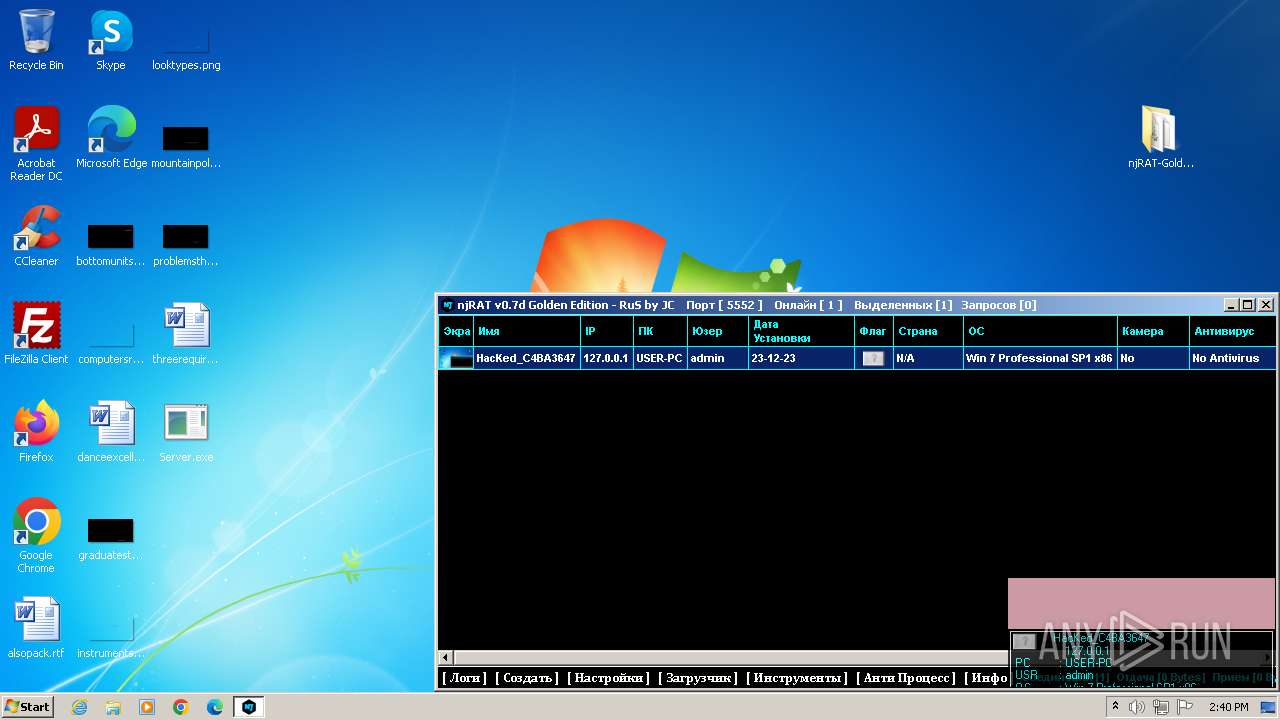Show hidden tray icons arrow
Viewport: 1280px width, 720px height.
[1115, 707]
